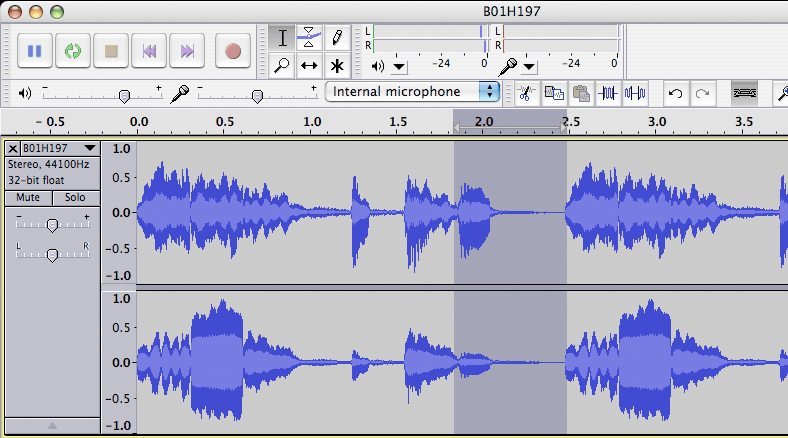Click the green loop Play button
788x438 pixels.
(x=73, y=51)
